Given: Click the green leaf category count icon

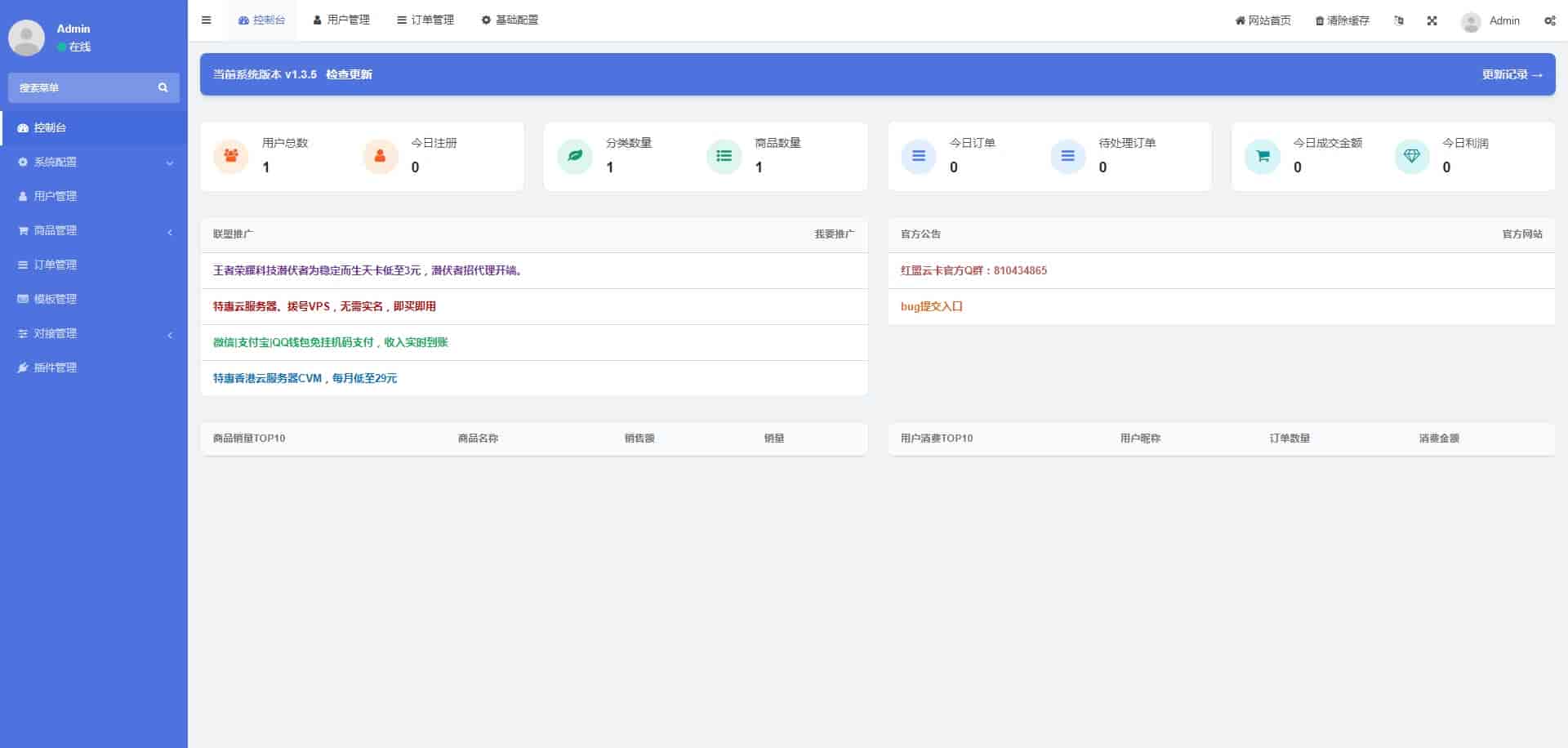Looking at the screenshot, I should click(x=575, y=156).
